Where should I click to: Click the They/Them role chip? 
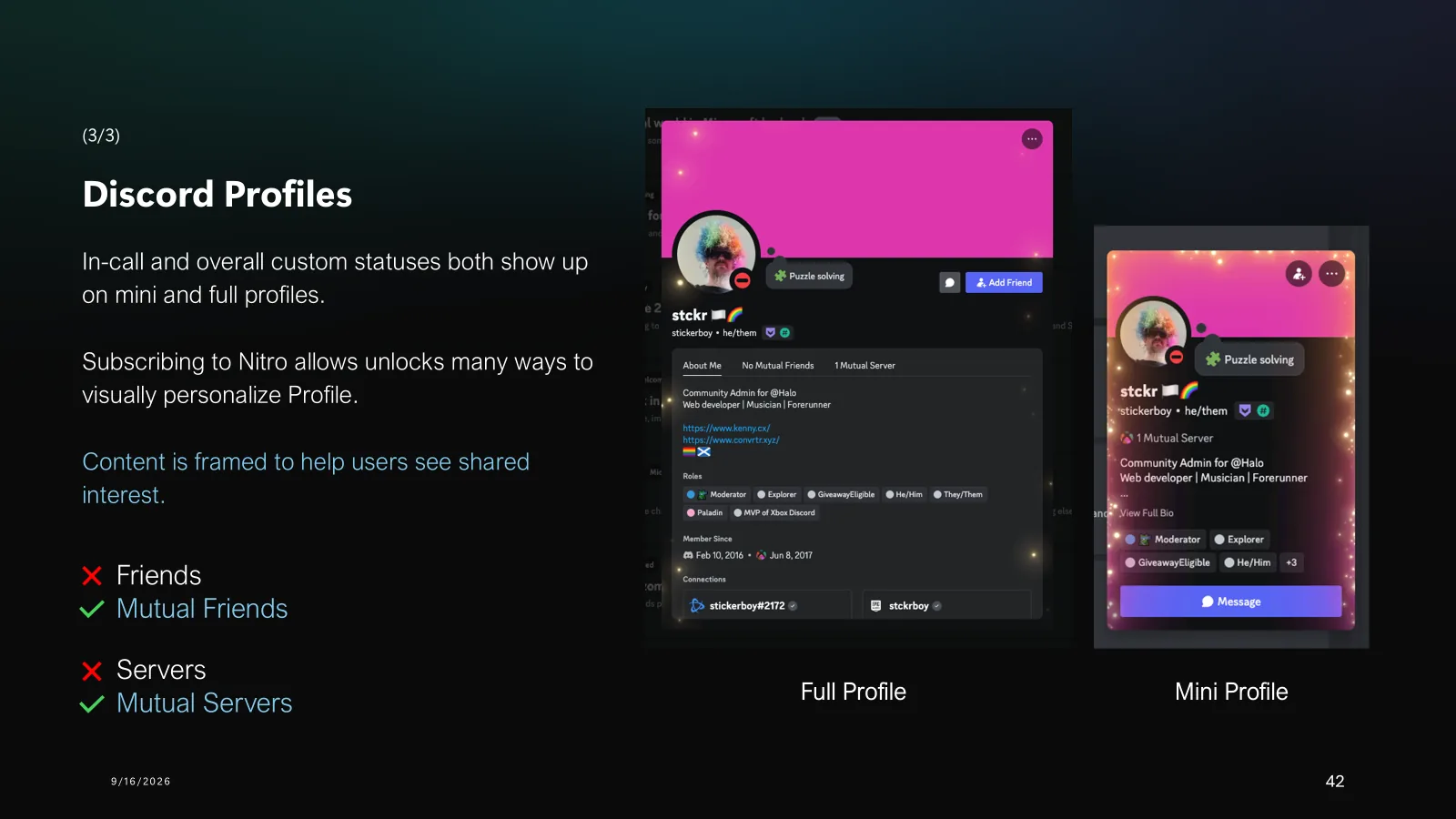(x=958, y=495)
